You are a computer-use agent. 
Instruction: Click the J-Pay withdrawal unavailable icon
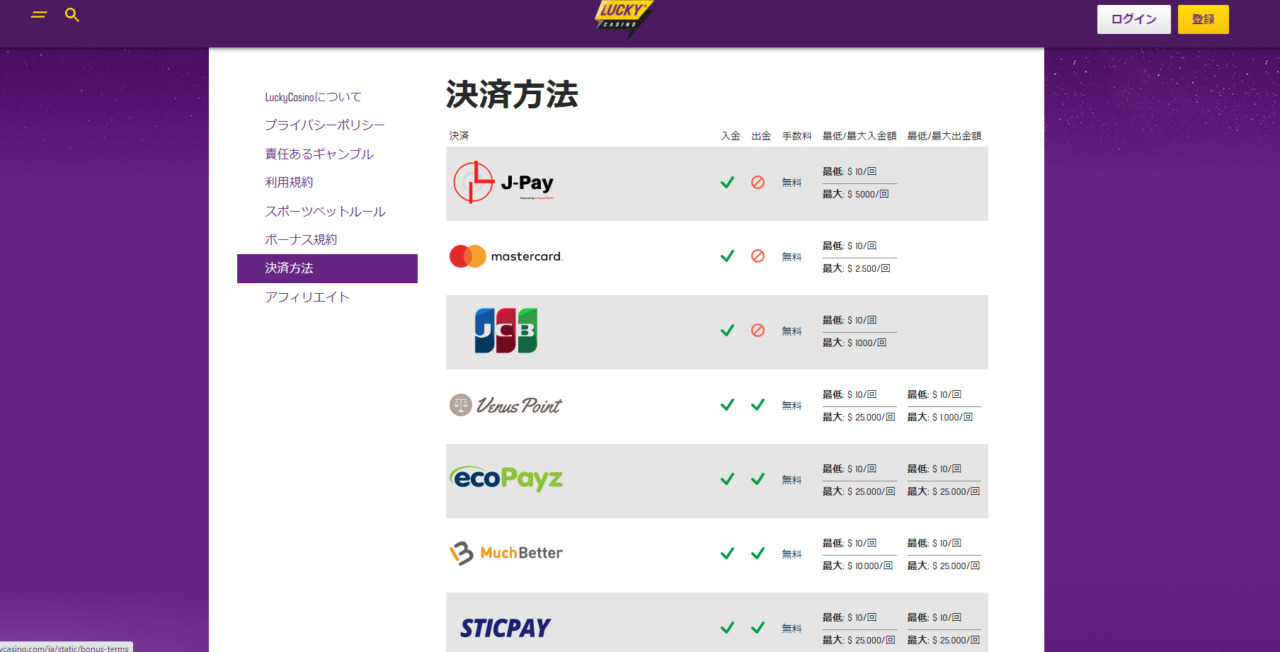(757, 182)
